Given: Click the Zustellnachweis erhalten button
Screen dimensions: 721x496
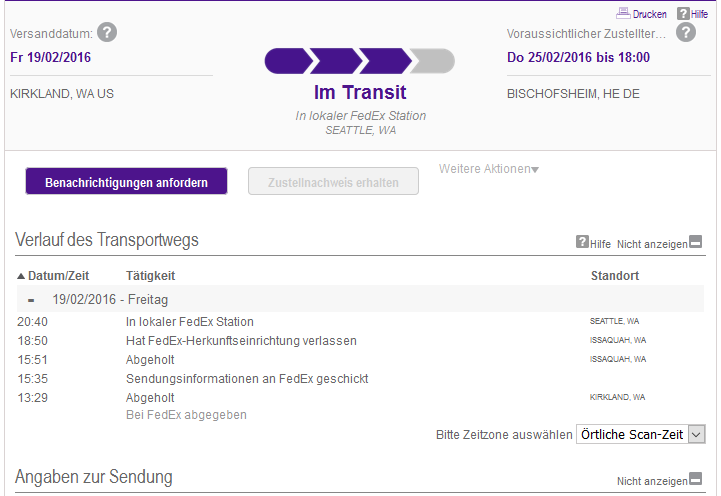Looking at the screenshot, I should [333, 181].
